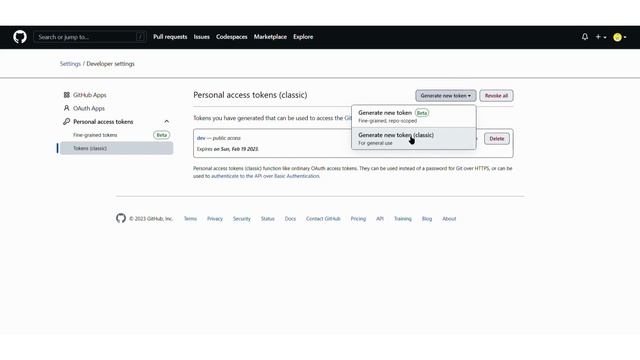Open Terms footer link
The image size is (640, 360).
tap(190, 219)
